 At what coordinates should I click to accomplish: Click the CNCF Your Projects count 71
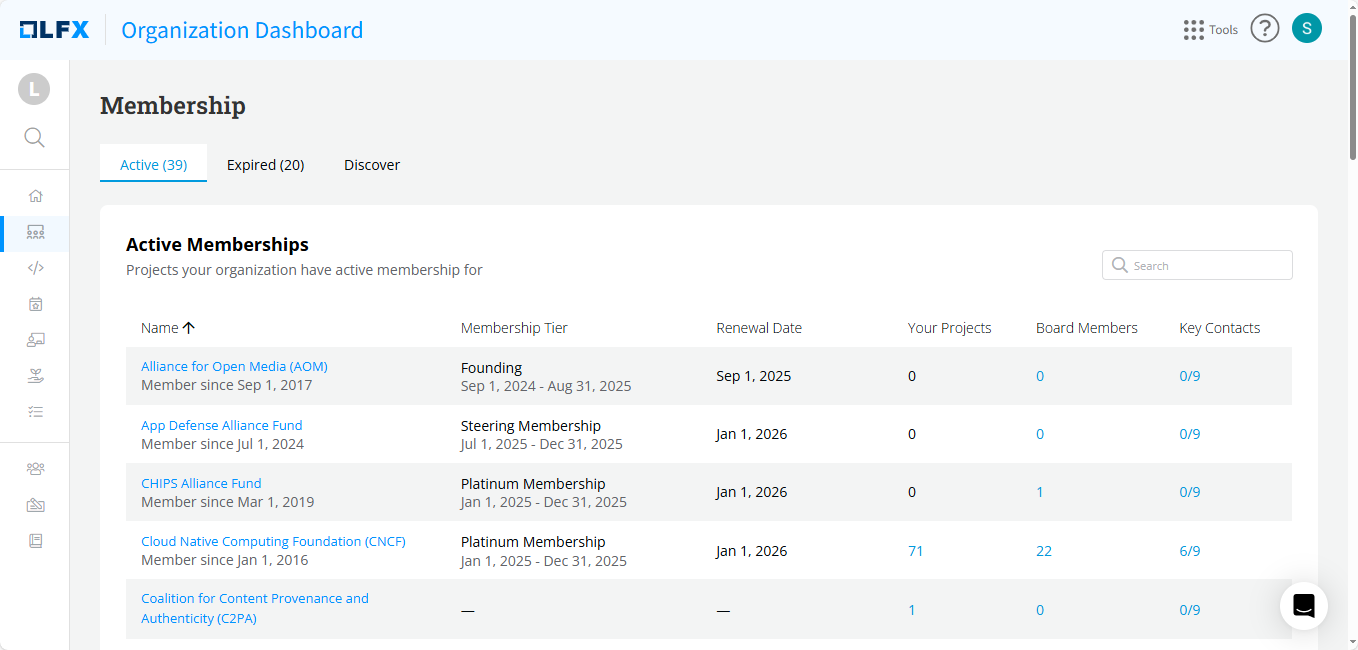pos(915,551)
